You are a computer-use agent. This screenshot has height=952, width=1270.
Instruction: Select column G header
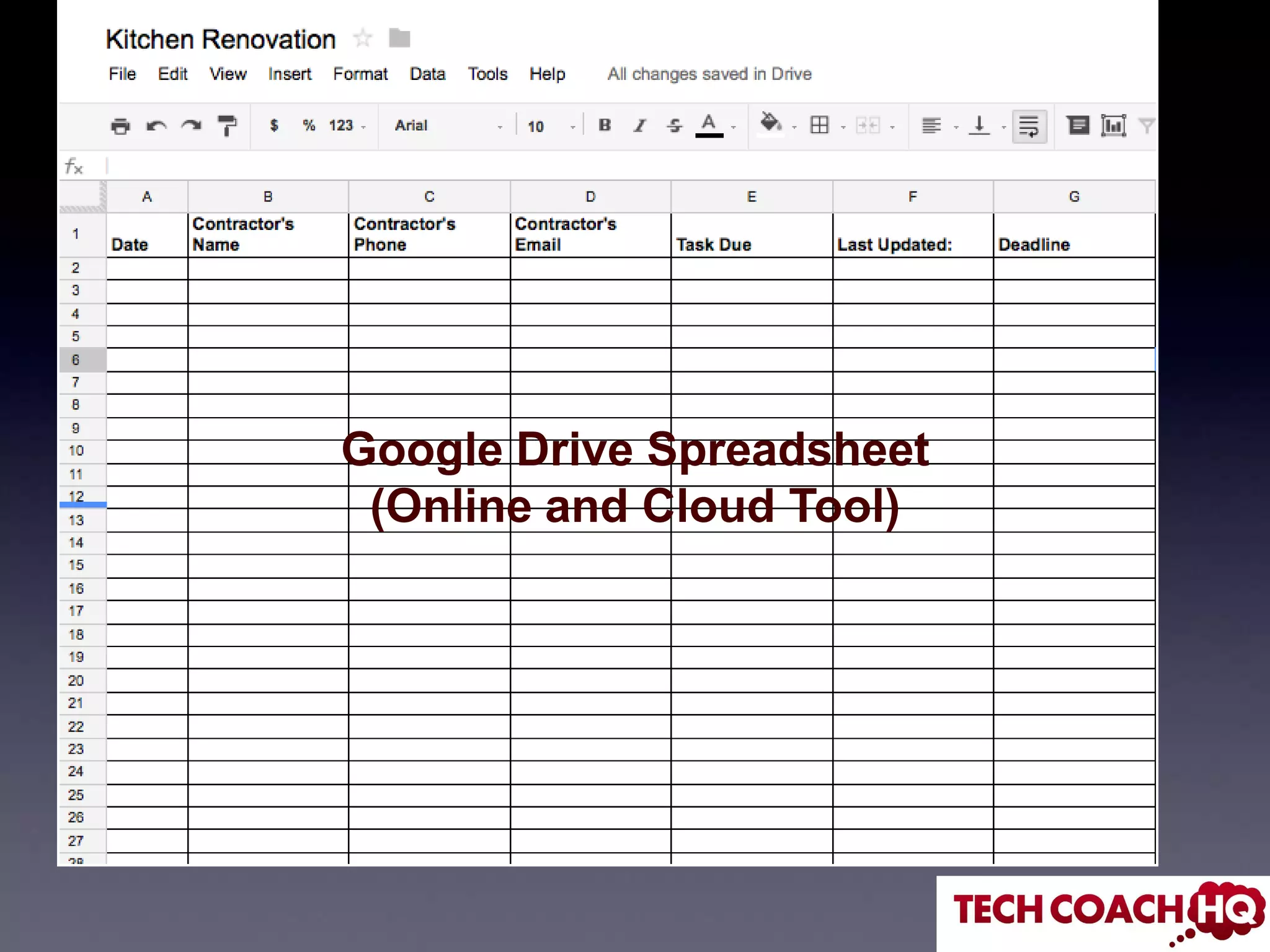click(x=1074, y=197)
